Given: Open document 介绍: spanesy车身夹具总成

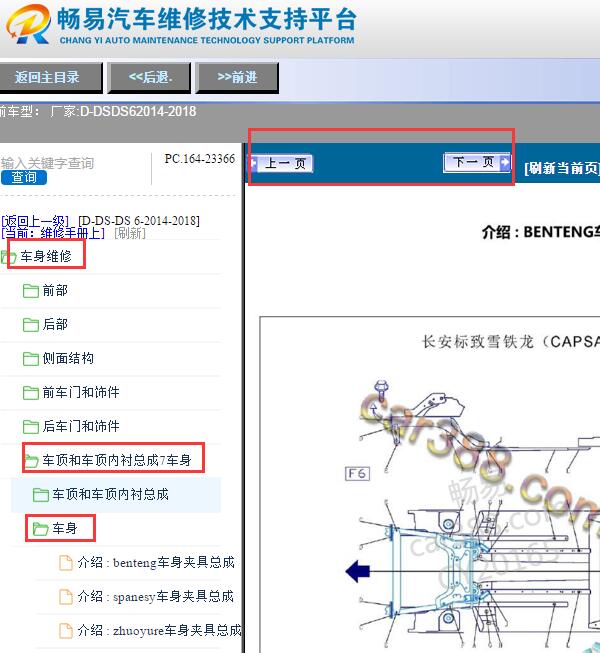Looking at the screenshot, I should click(x=155, y=596).
